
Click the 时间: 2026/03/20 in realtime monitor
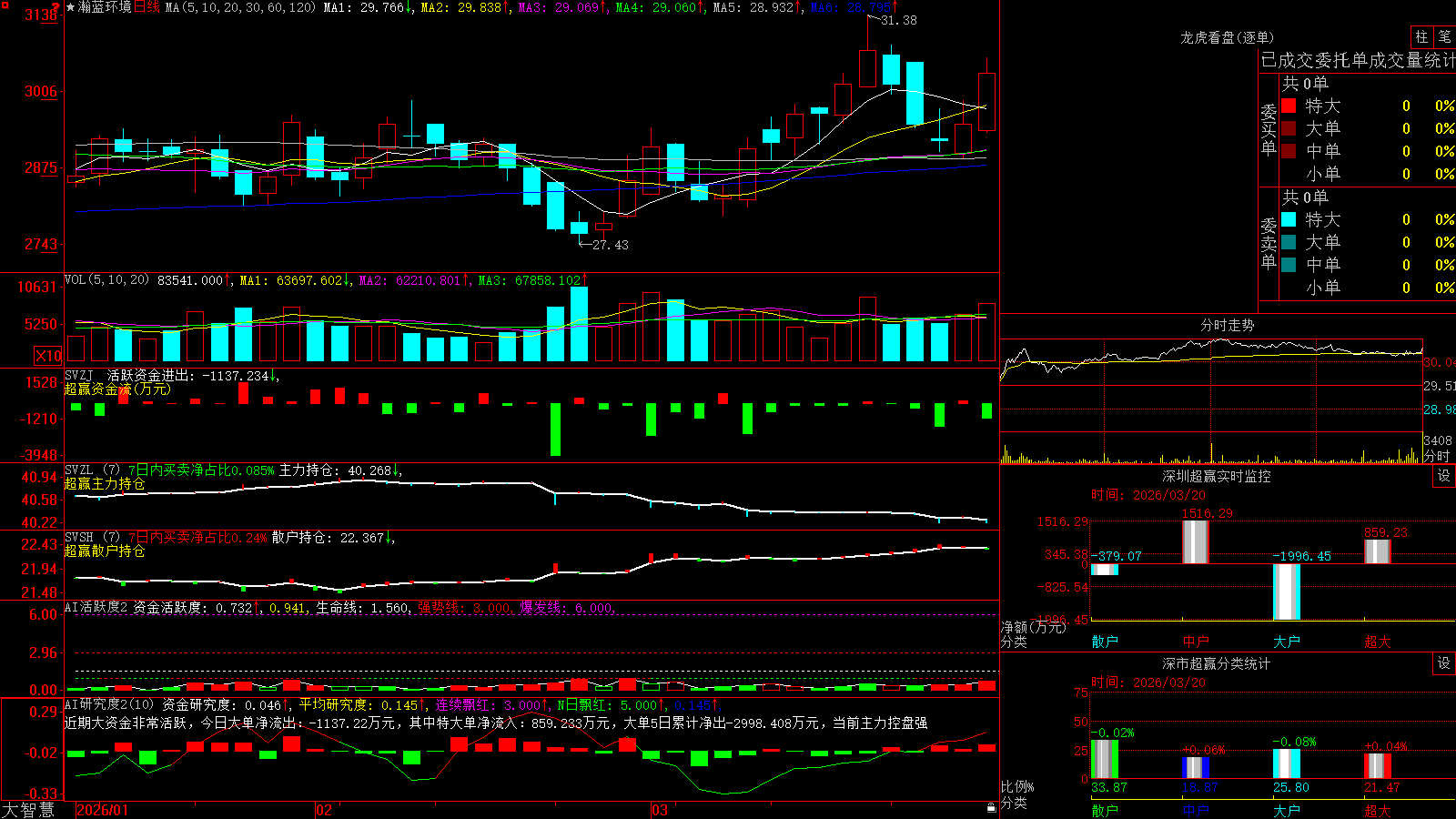(1148, 495)
